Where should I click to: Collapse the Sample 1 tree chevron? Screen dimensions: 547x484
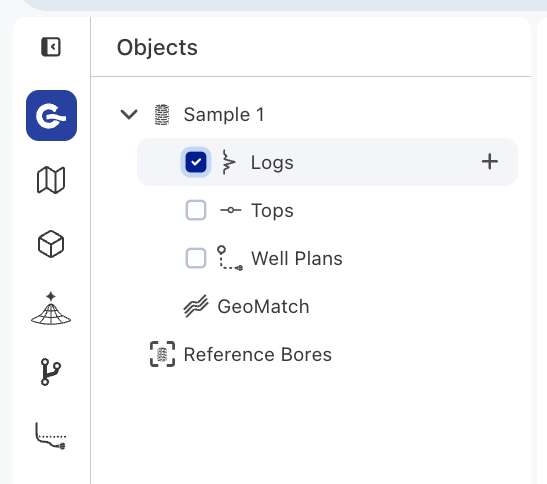129,114
